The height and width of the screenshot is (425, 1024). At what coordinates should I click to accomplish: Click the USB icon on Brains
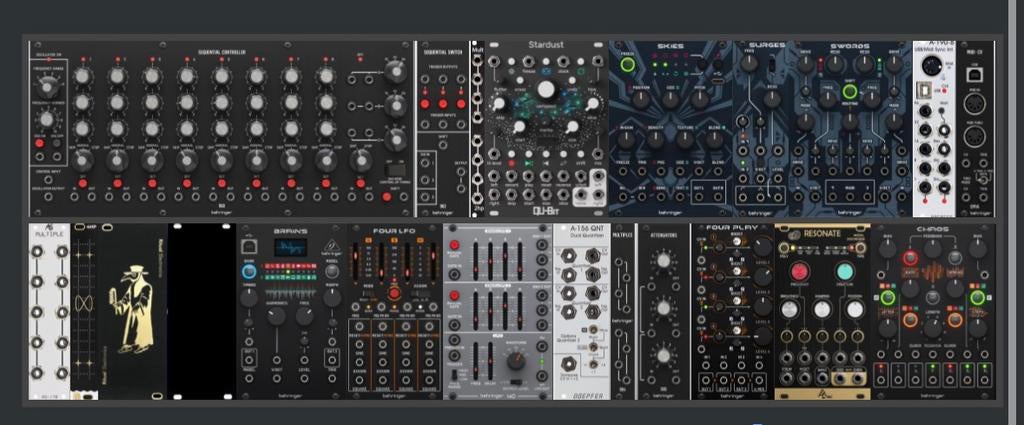tap(248, 247)
